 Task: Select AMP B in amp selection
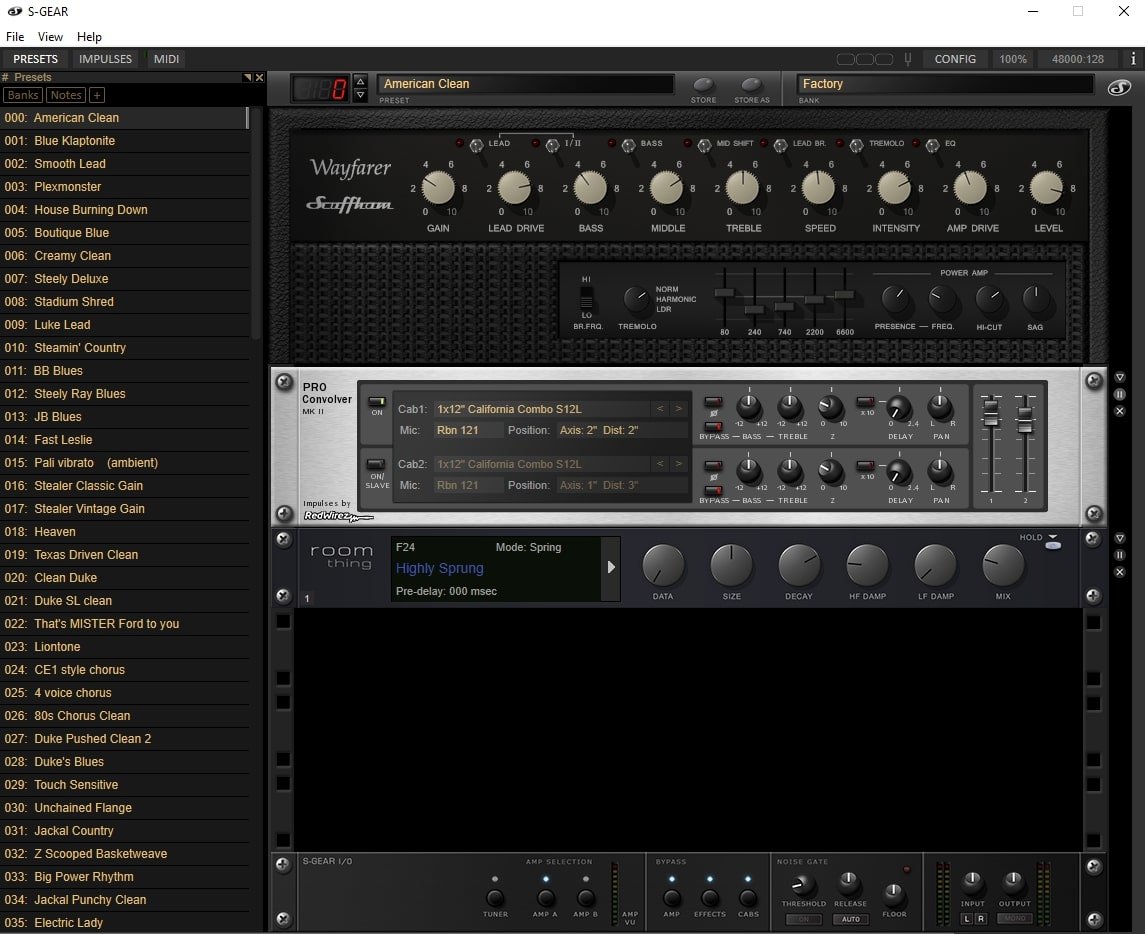pyautogui.click(x=586, y=898)
